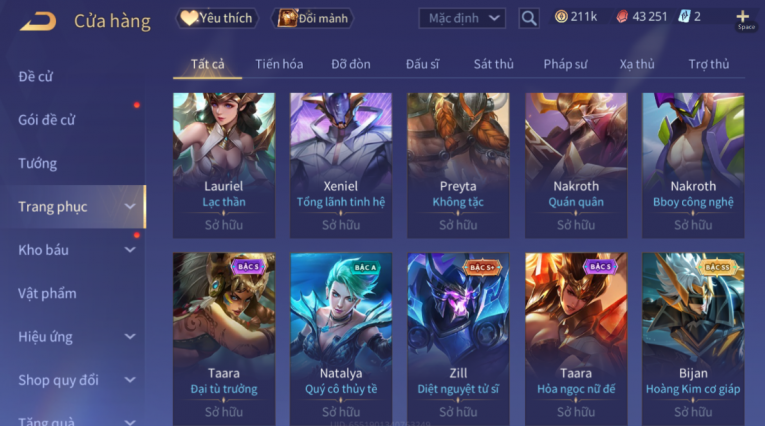Screen dimensions: 765x426
Task: Go to Tướng in the sidebar
Action: pyautogui.click(x=38, y=163)
